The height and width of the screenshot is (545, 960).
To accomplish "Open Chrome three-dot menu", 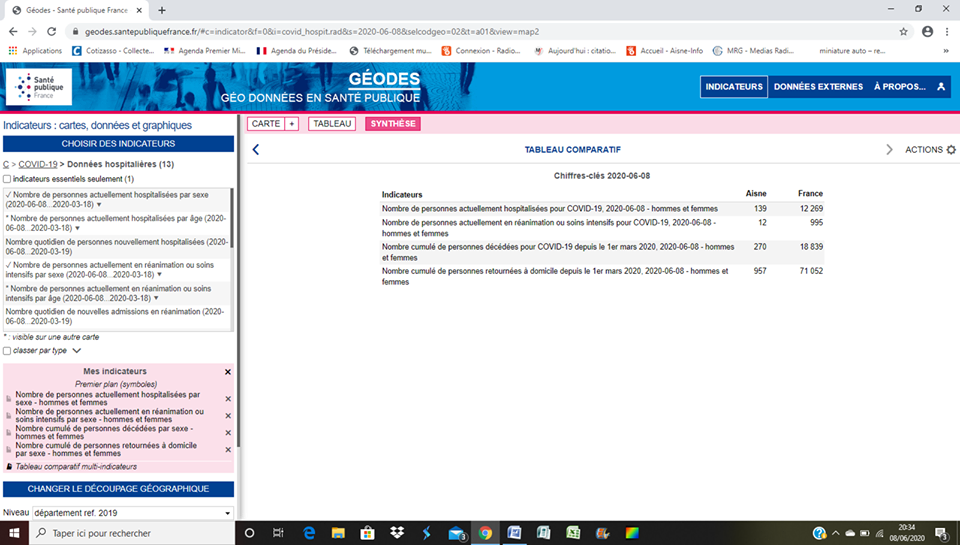I will pos(947,32).
